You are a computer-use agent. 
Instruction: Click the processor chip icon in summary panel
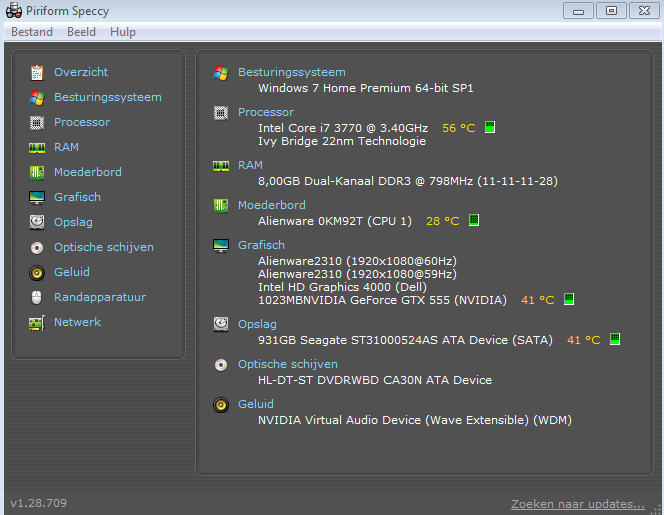(x=221, y=113)
